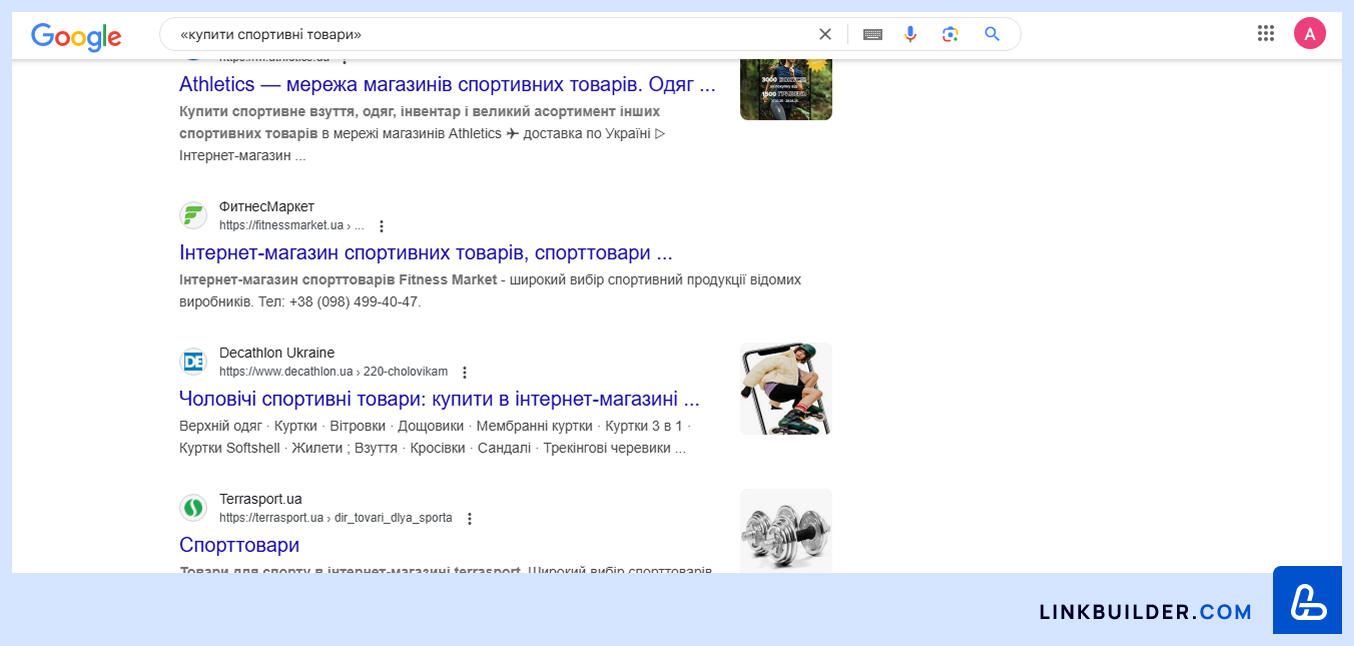Open Terrasport dumbbells thumbnail
This screenshot has height=646, width=1354.
[786, 531]
